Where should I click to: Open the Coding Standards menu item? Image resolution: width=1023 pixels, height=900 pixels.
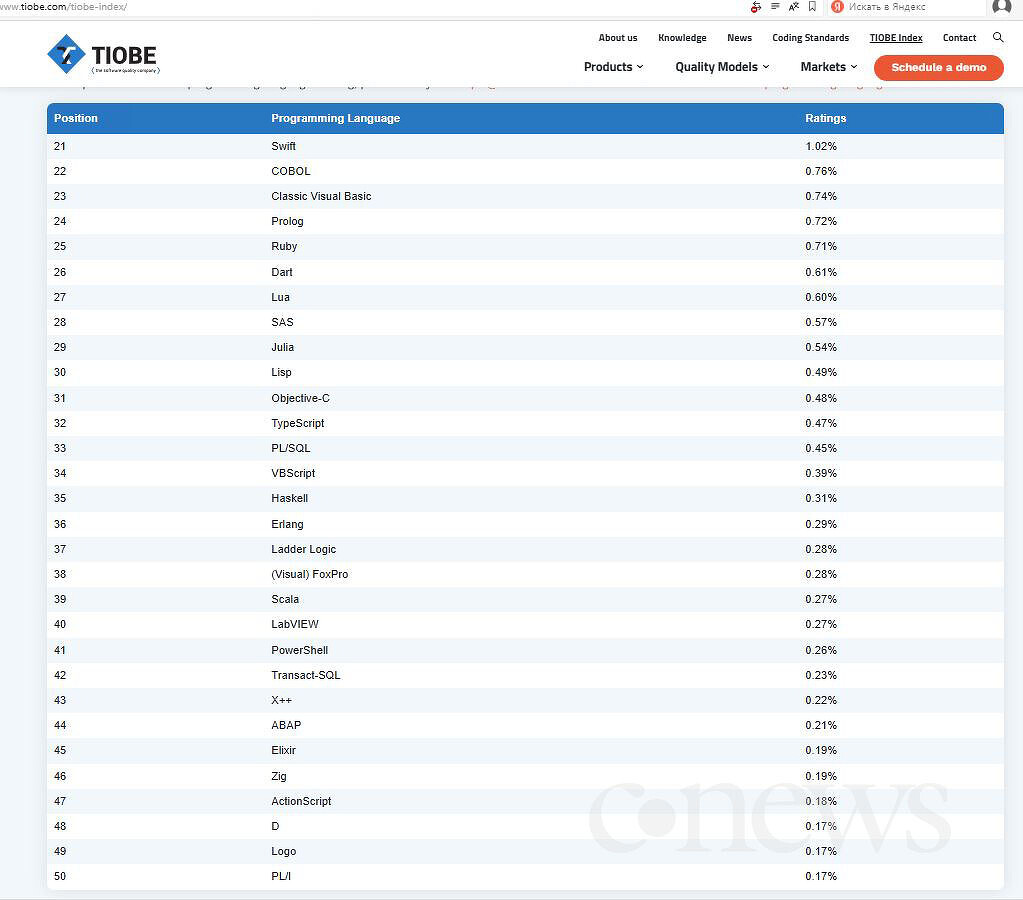click(810, 38)
